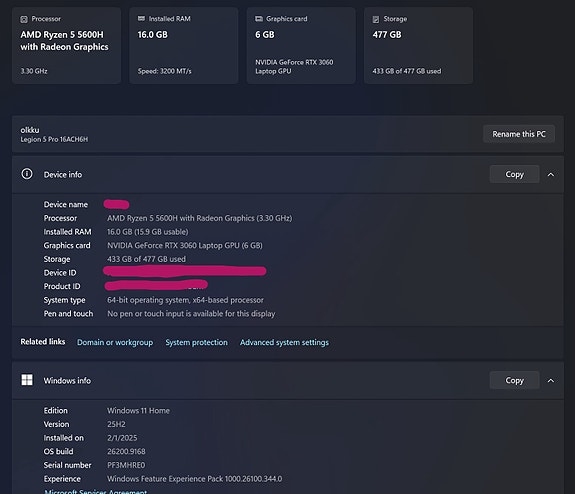575x494 pixels.
Task: Click the Windows logo icon
Action: (27, 380)
